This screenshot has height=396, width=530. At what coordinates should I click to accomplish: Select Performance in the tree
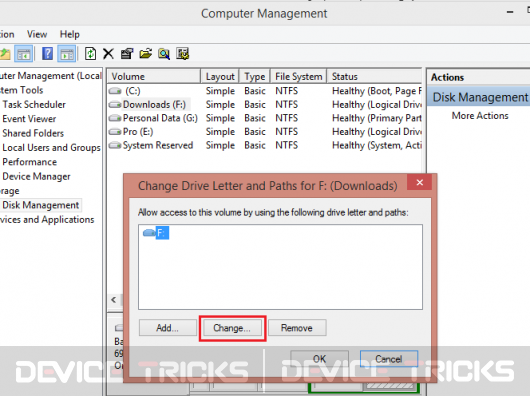29,162
